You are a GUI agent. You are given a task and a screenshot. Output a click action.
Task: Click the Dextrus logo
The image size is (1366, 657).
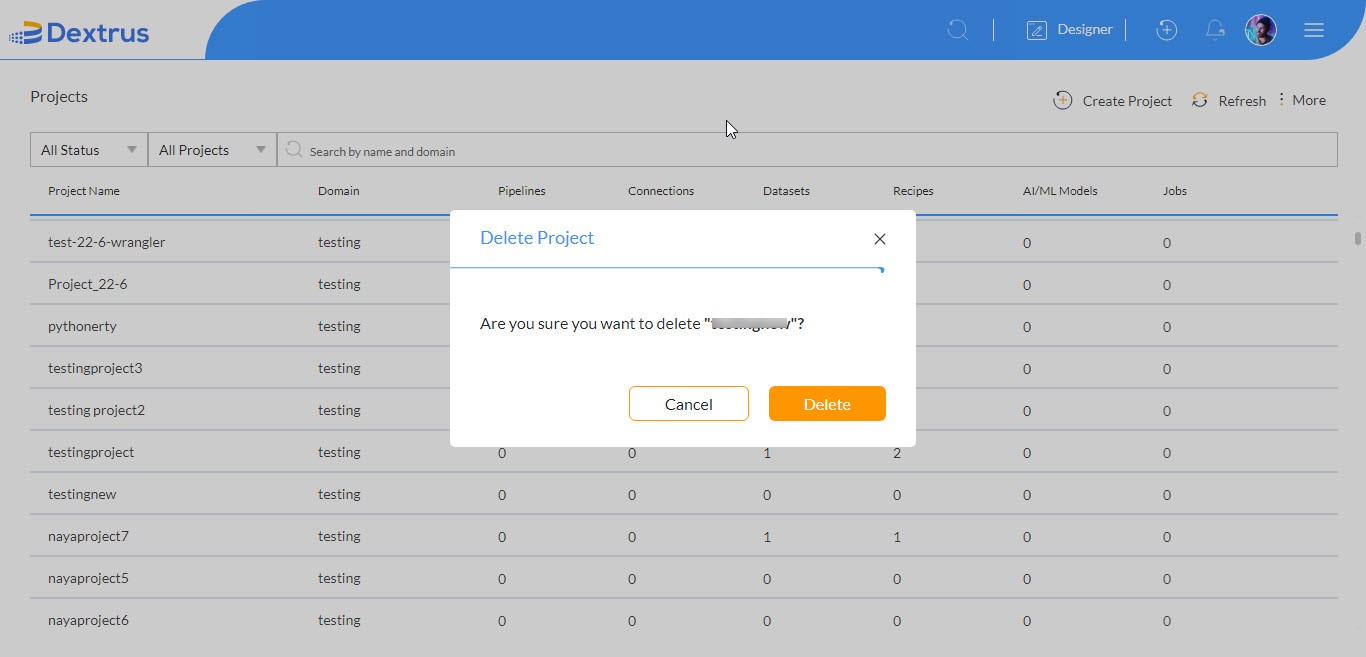(79, 33)
